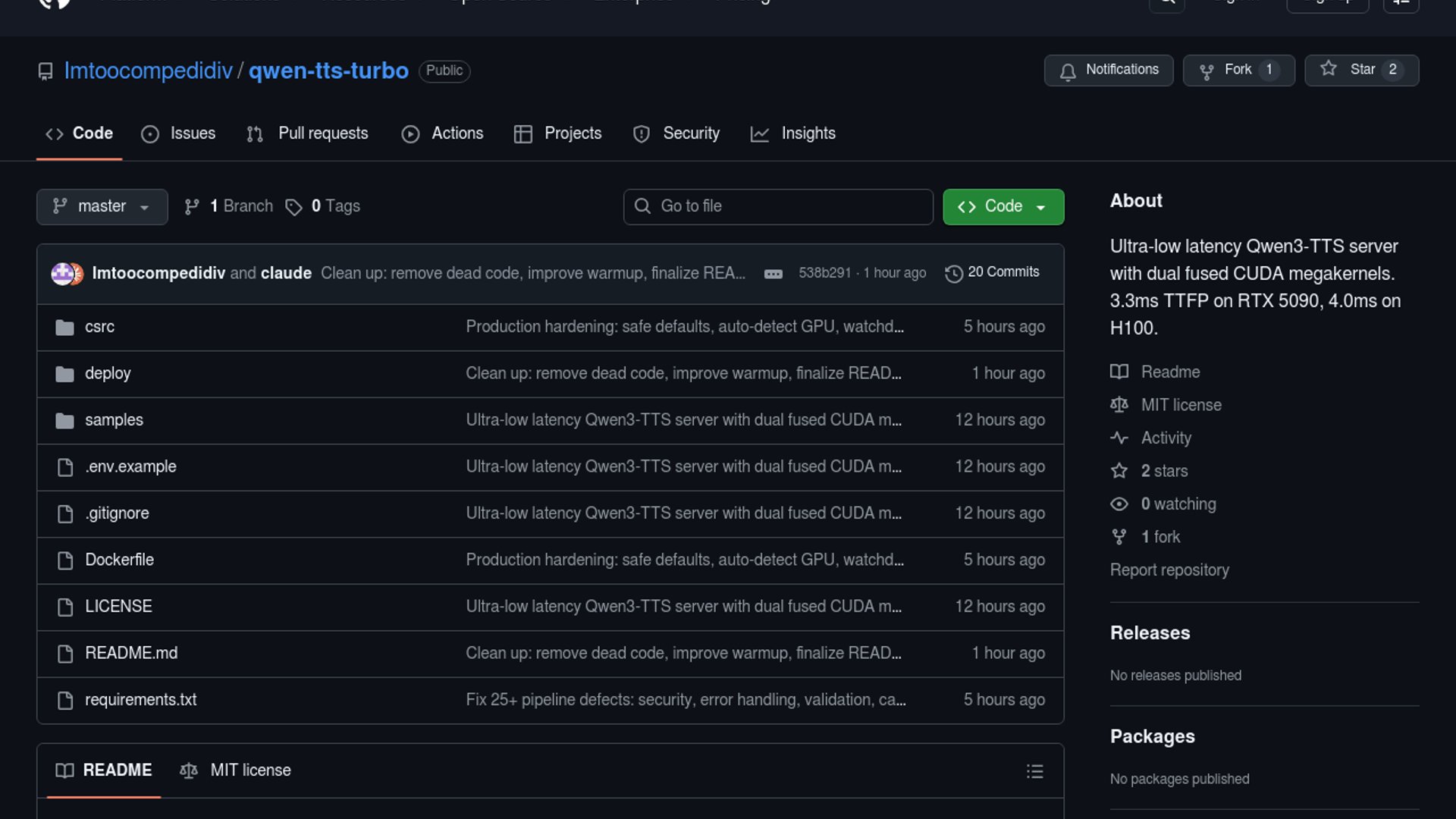
Task: Open README outline list icon
Action: tap(1034, 771)
